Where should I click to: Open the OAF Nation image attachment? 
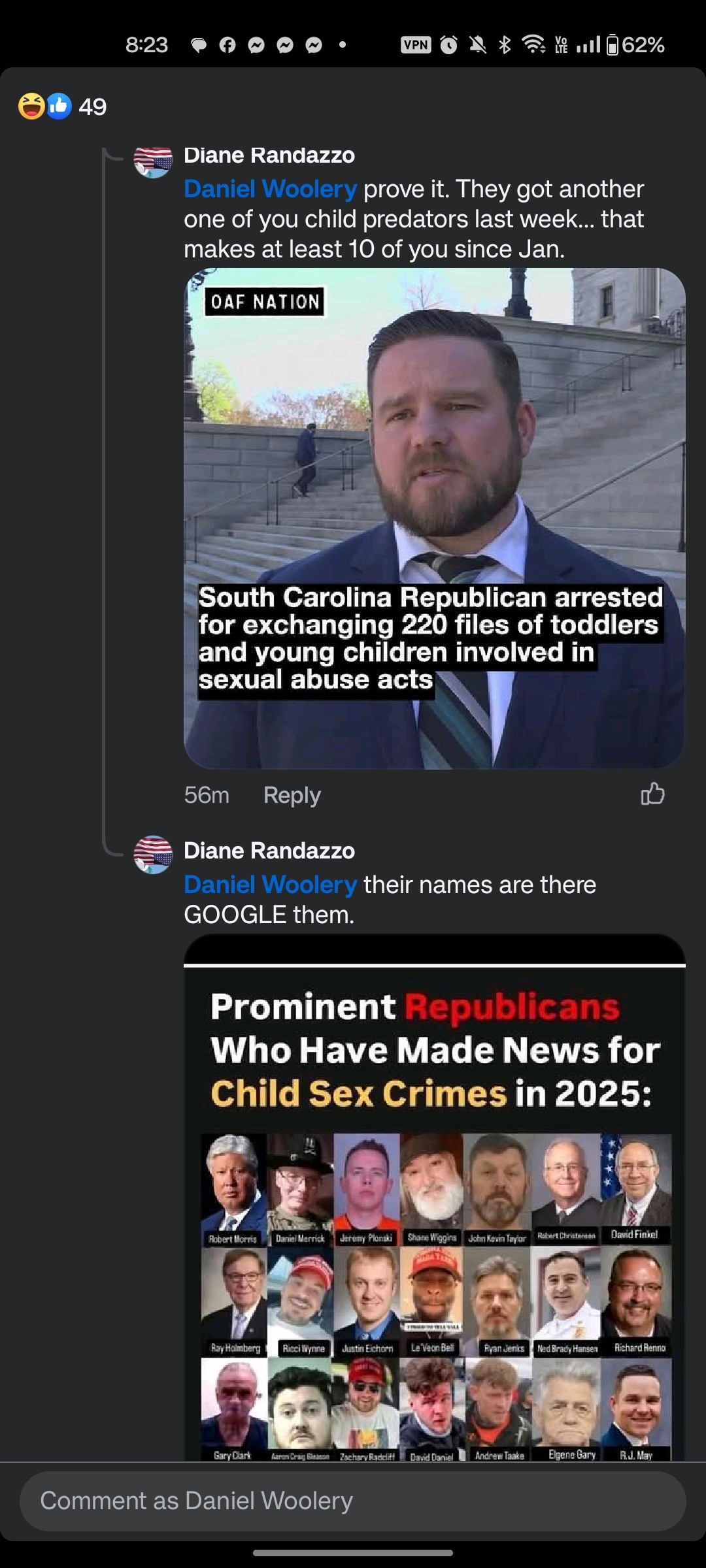[435, 518]
